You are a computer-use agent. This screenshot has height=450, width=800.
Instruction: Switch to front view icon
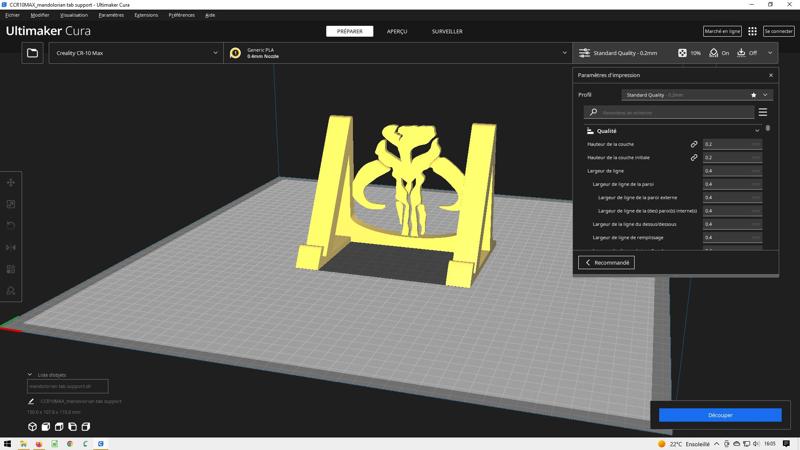[45, 427]
